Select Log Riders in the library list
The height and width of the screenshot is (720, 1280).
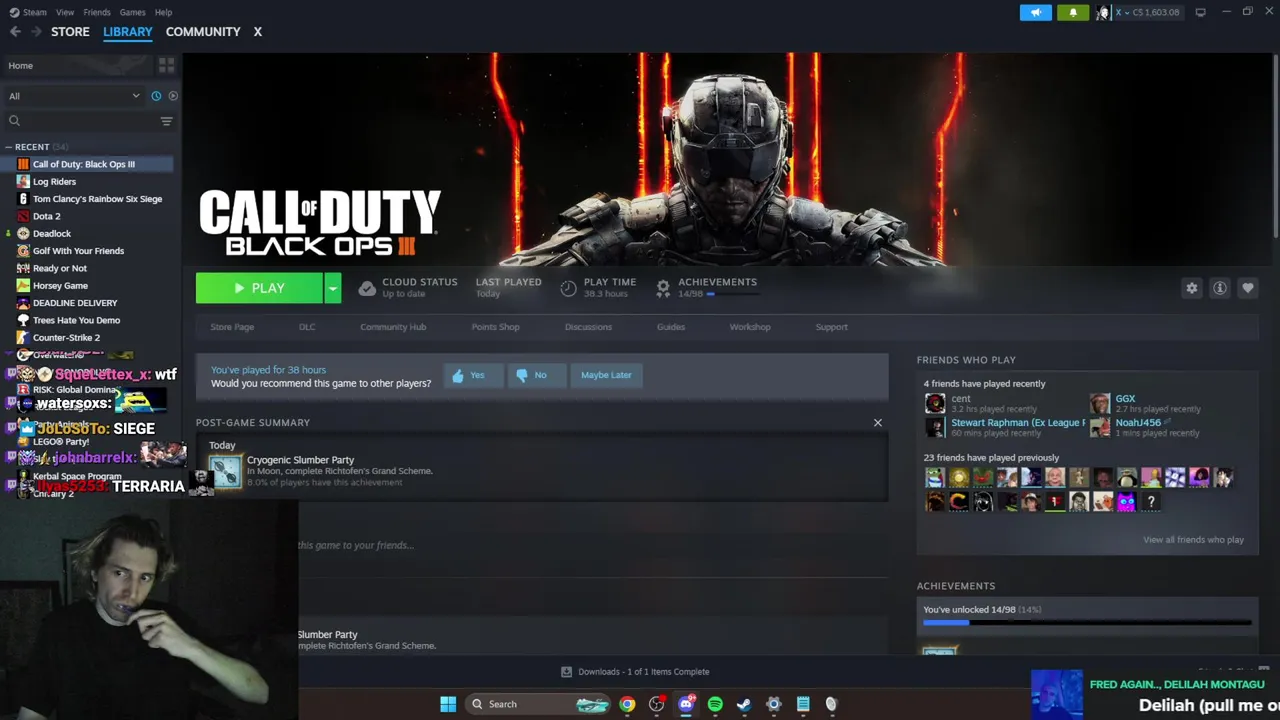pyautogui.click(x=54, y=182)
